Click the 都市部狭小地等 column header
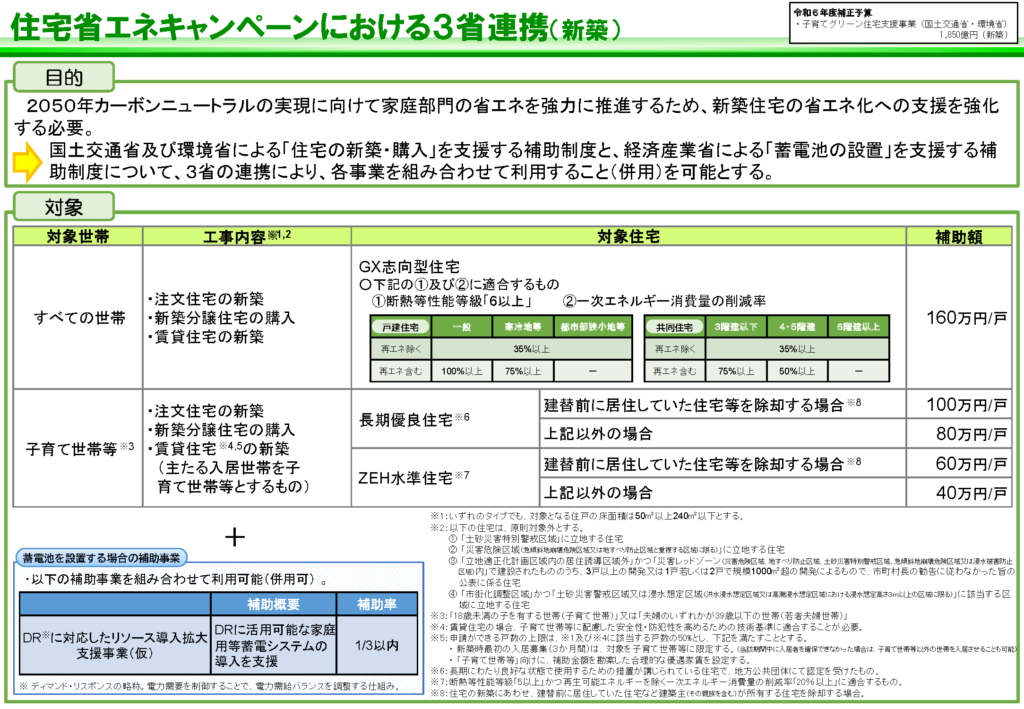 click(593, 326)
